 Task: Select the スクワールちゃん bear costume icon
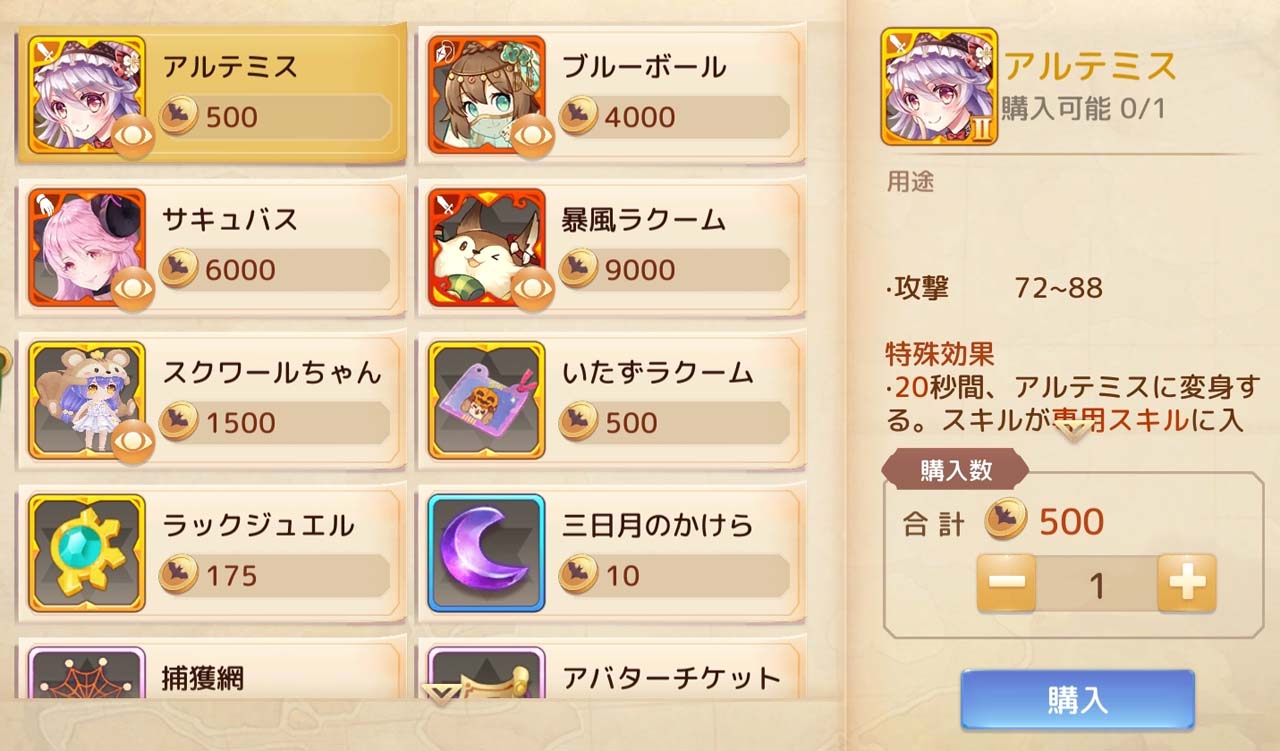pyautogui.click(x=87, y=400)
